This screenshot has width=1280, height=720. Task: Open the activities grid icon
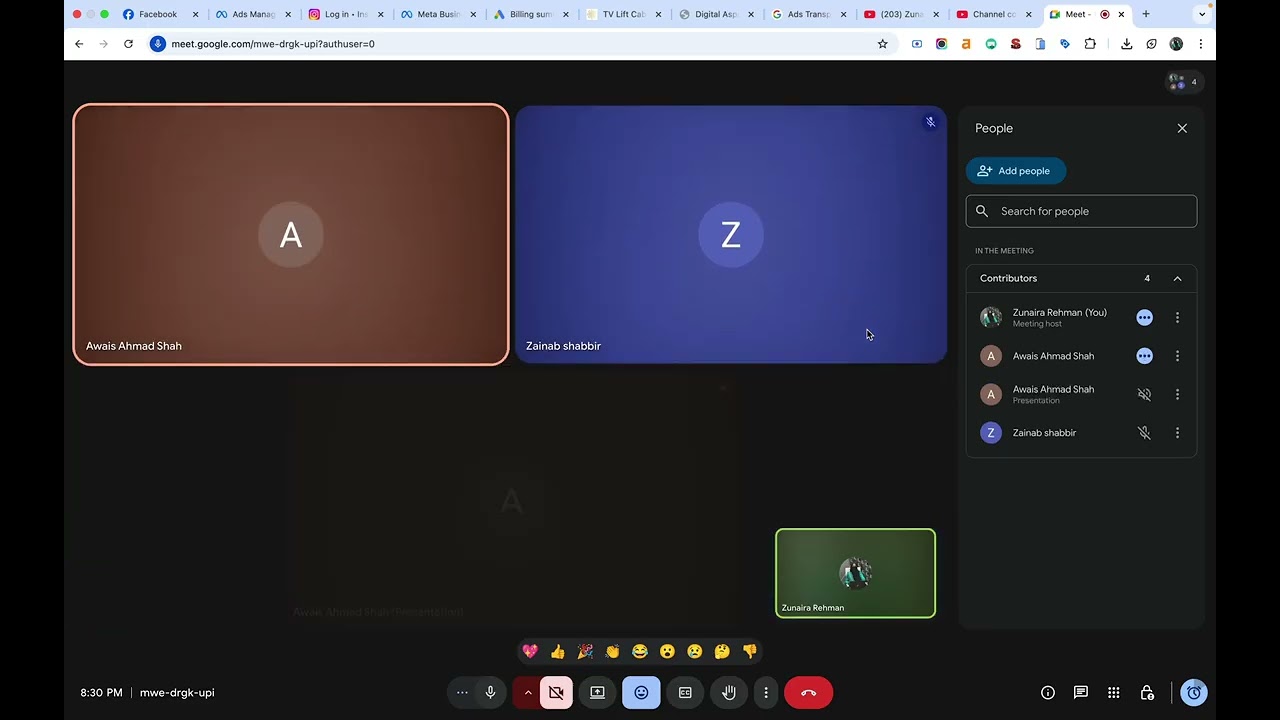click(1114, 692)
